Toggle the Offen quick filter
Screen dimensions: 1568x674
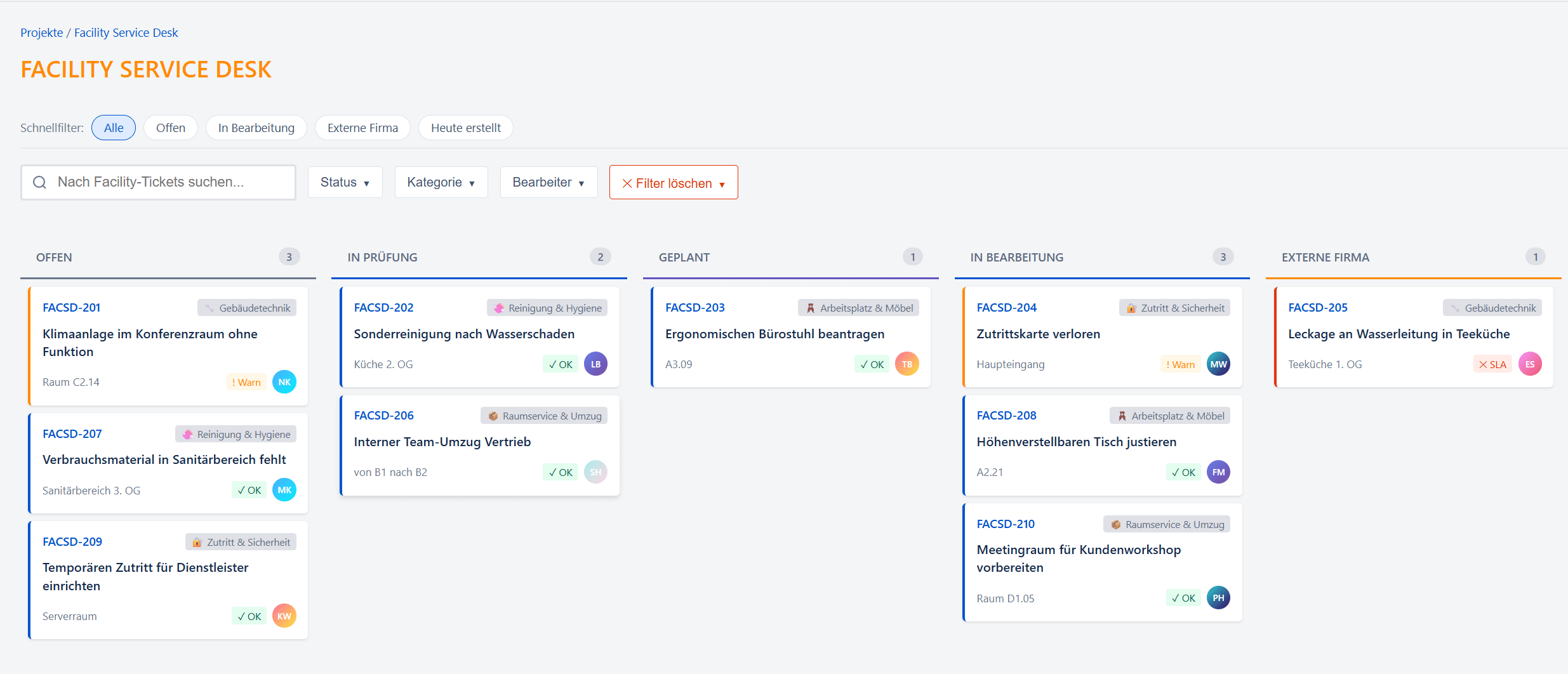click(x=171, y=128)
